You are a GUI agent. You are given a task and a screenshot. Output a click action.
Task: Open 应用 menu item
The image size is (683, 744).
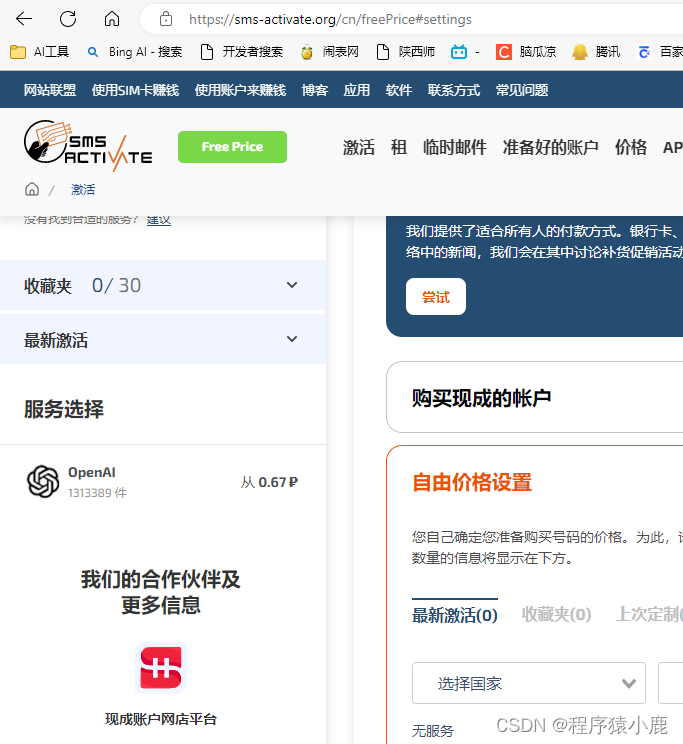click(x=356, y=90)
